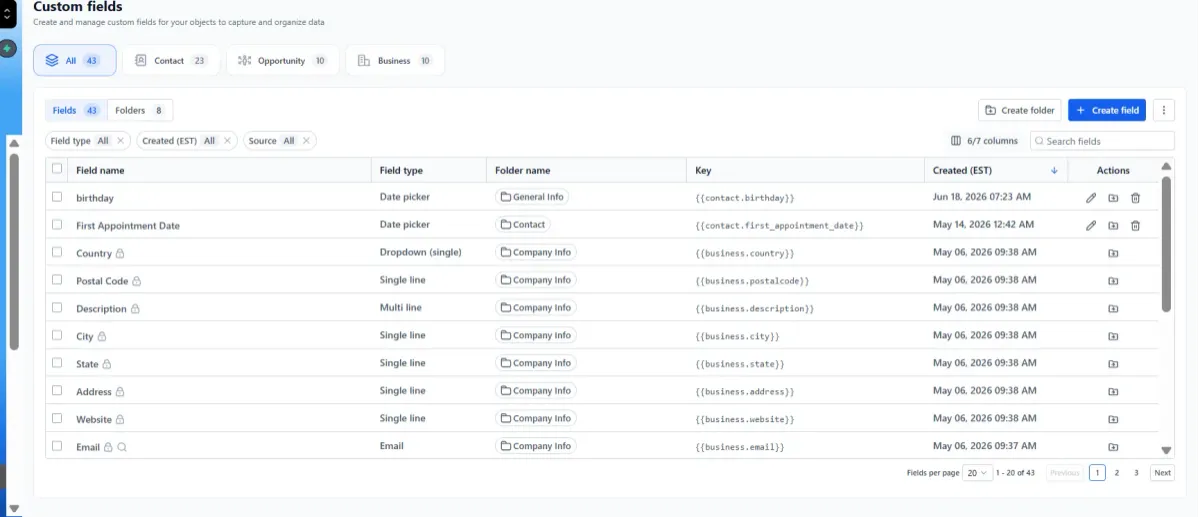Click the table's vertical scrollbar thumb
Screen dimensions: 1200x517
[x=1166, y=244]
